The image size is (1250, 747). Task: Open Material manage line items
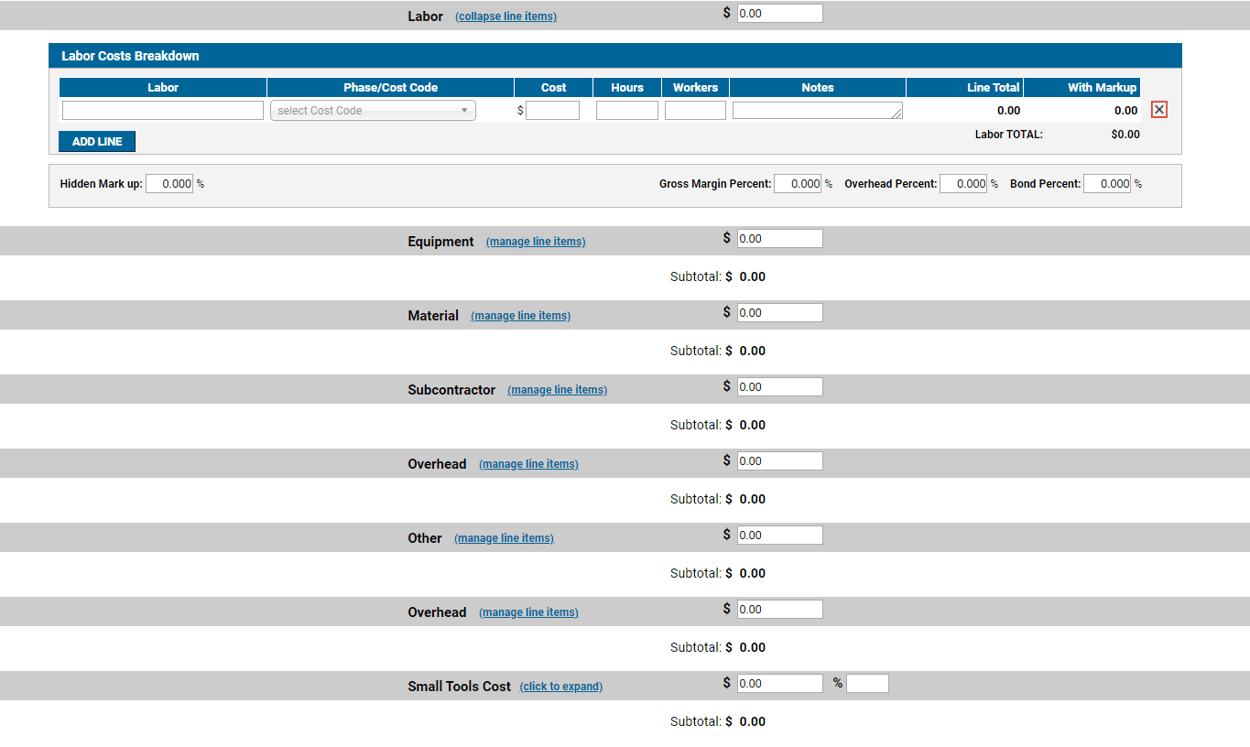521,316
